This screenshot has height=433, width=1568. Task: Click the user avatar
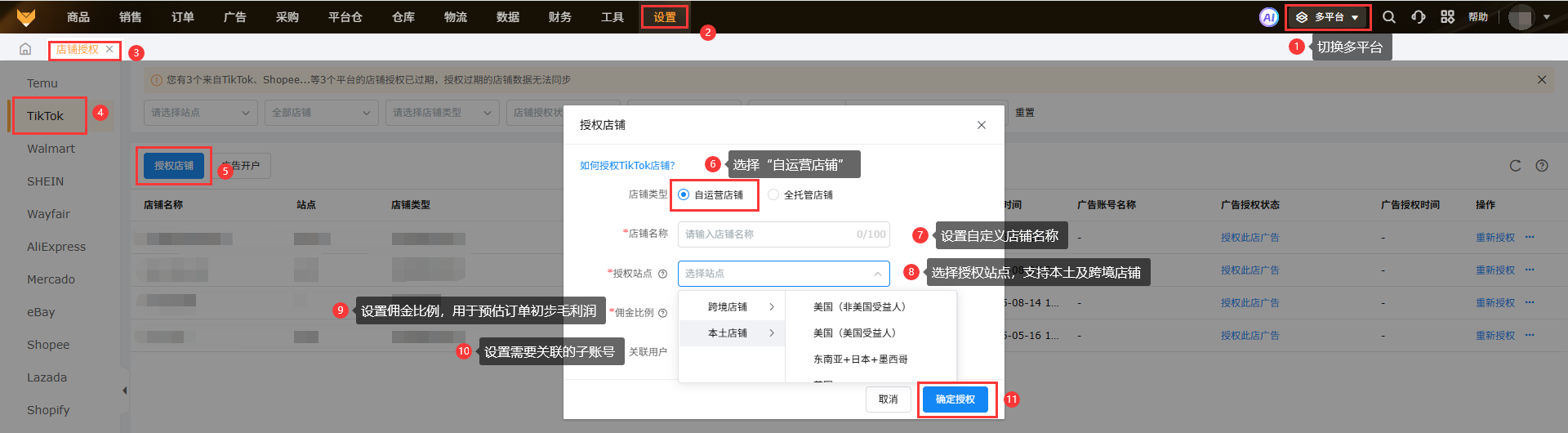tap(1521, 17)
